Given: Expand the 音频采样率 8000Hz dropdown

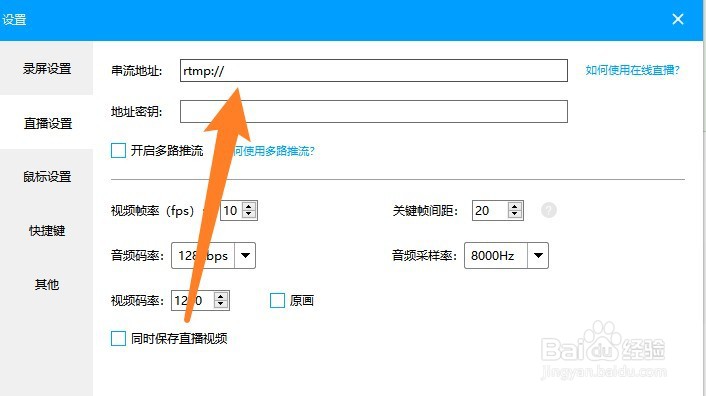Looking at the screenshot, I should tap(538, 256).
